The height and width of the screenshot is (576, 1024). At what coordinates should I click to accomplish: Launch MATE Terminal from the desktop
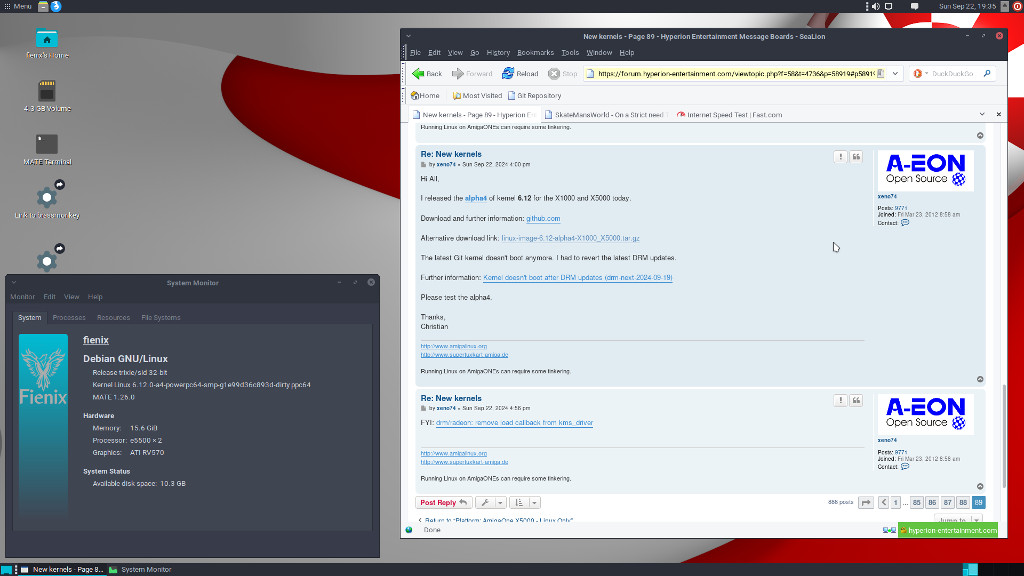click(47, 149)
